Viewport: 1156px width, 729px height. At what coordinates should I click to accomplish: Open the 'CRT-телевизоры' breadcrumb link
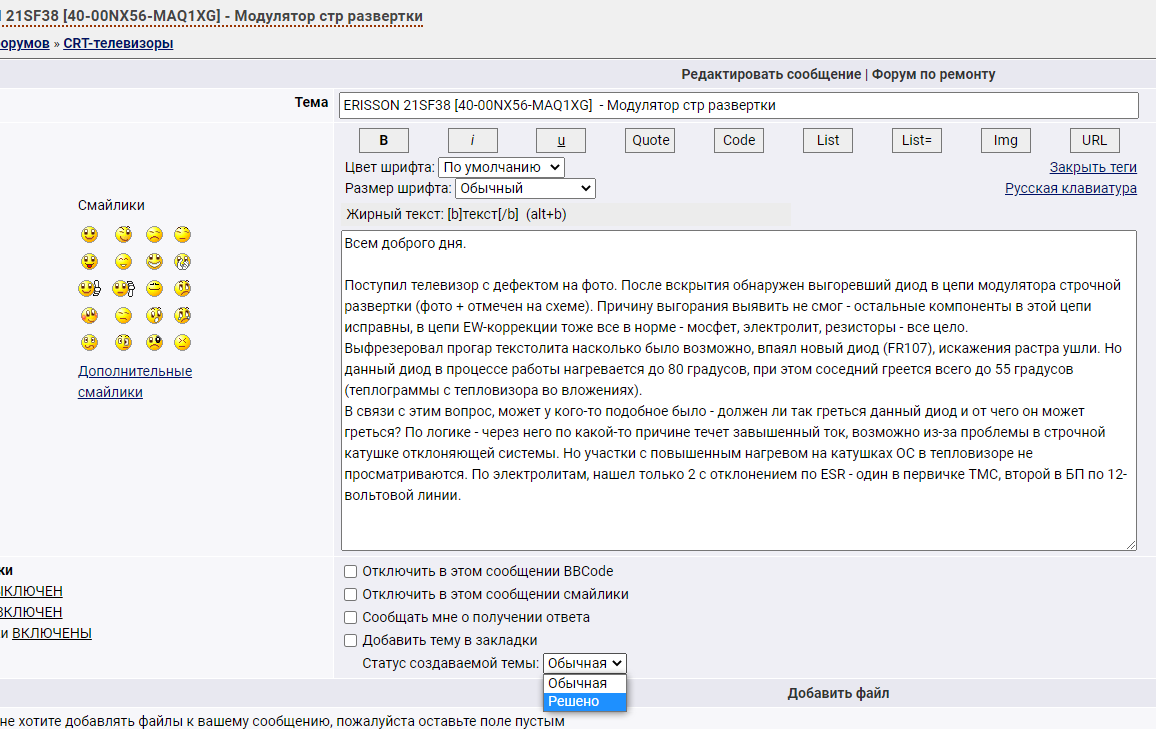(118, 43)
